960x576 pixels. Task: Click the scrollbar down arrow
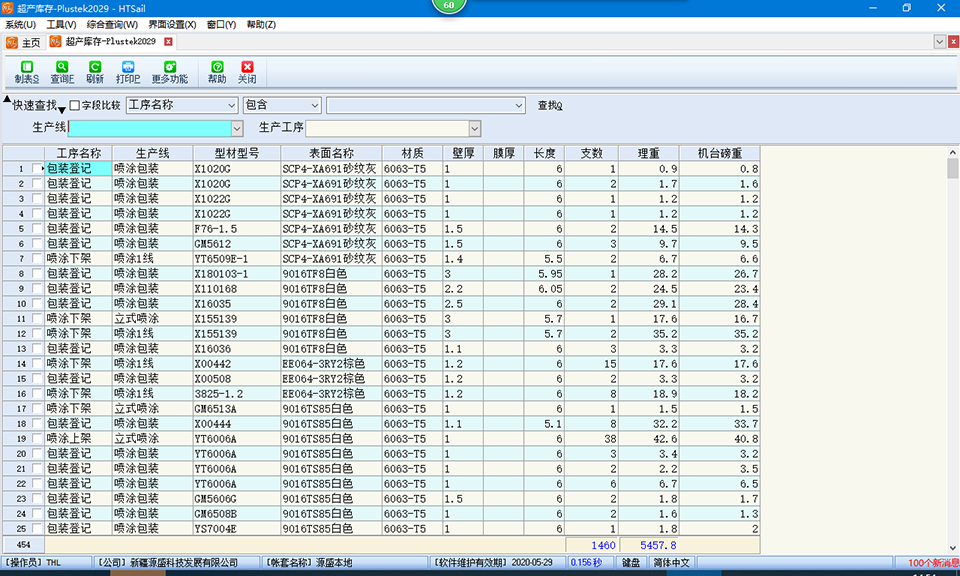tap(953, 548)
